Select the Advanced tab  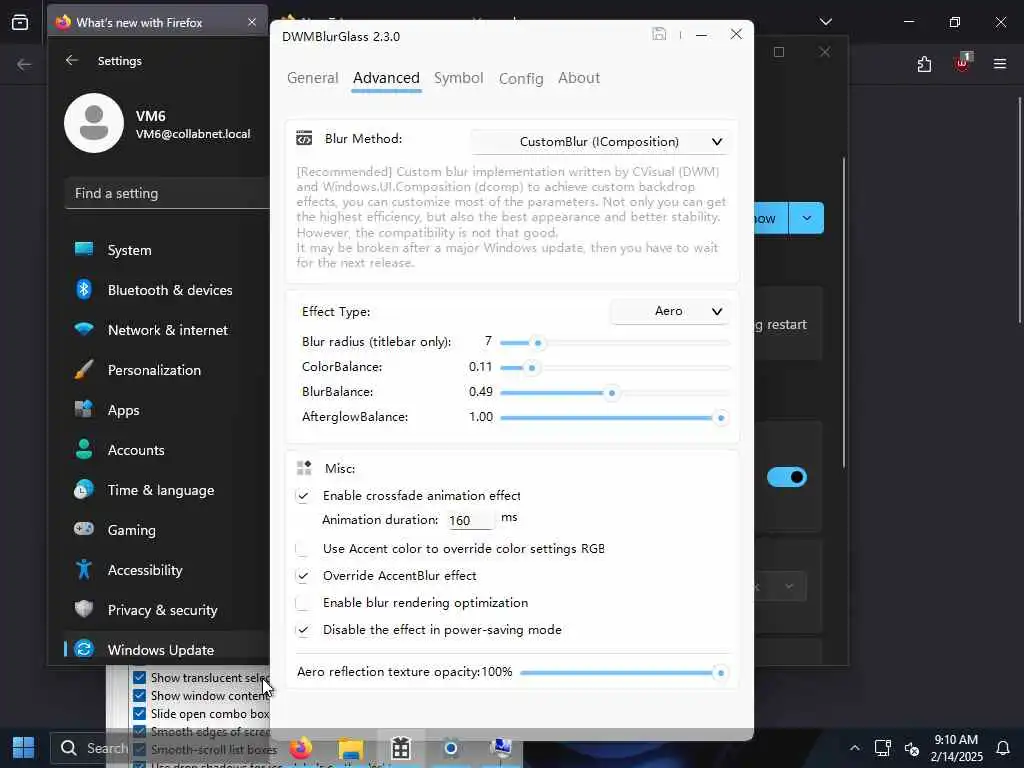coord(386,78)
